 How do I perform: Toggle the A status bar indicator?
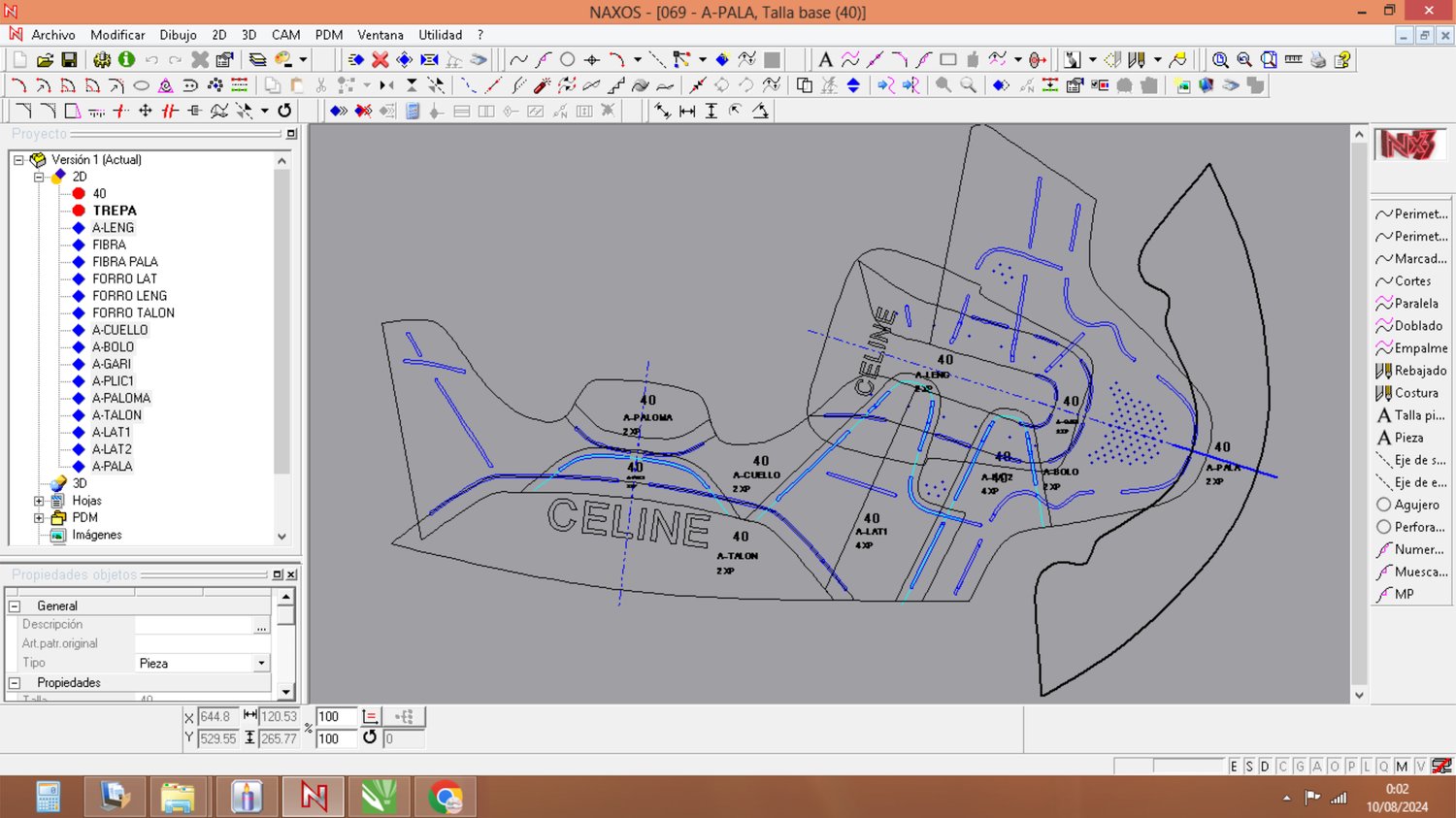(1317, 767)
